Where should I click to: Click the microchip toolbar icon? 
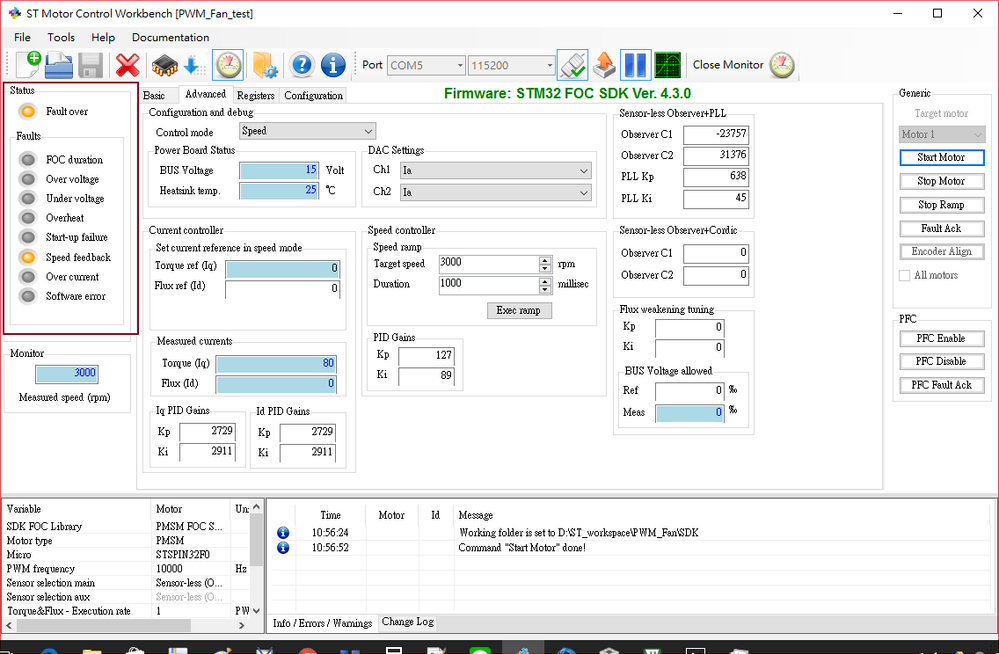(x=164, y=65)
